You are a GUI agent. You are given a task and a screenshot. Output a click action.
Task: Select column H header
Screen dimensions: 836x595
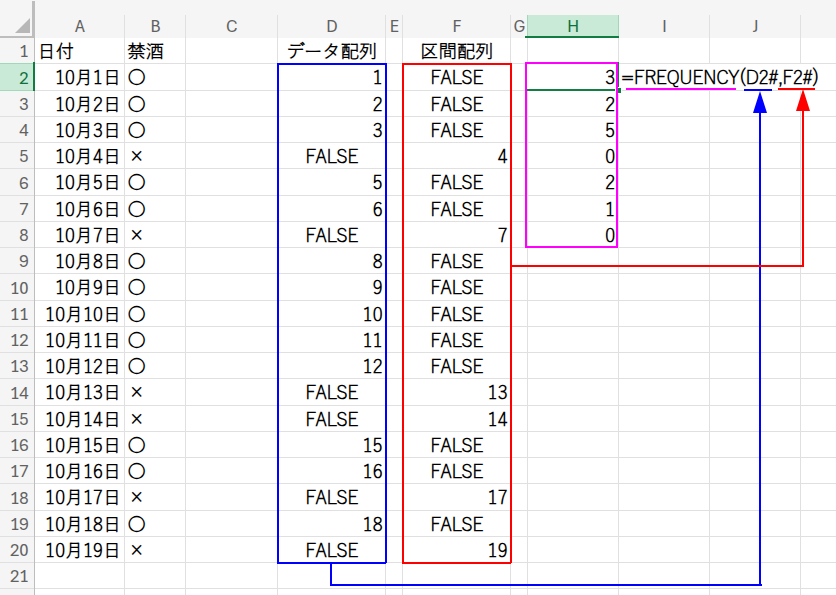point(572,26)
